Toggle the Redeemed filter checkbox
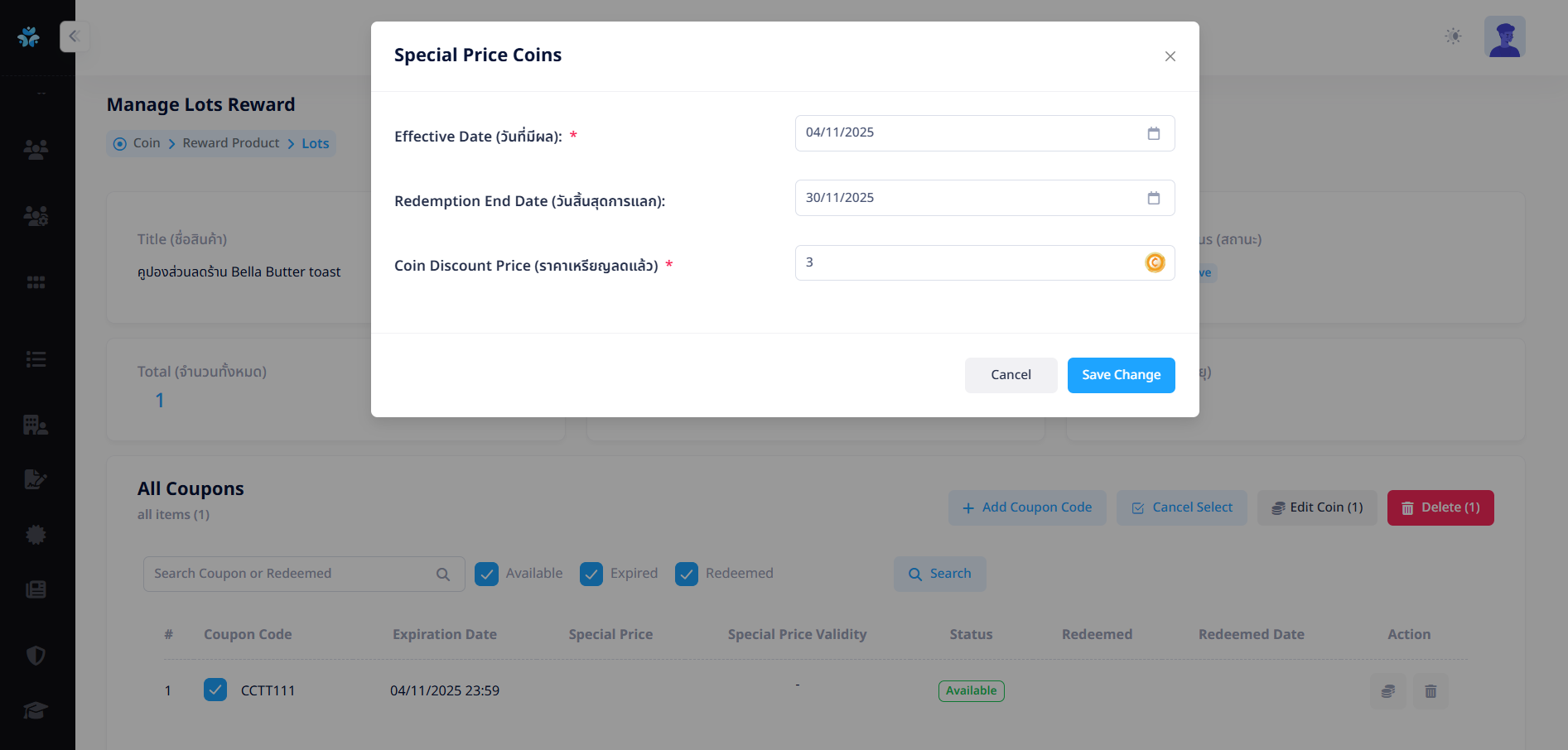The width and height of the screenshot is (1568, 750). [687, 574]
